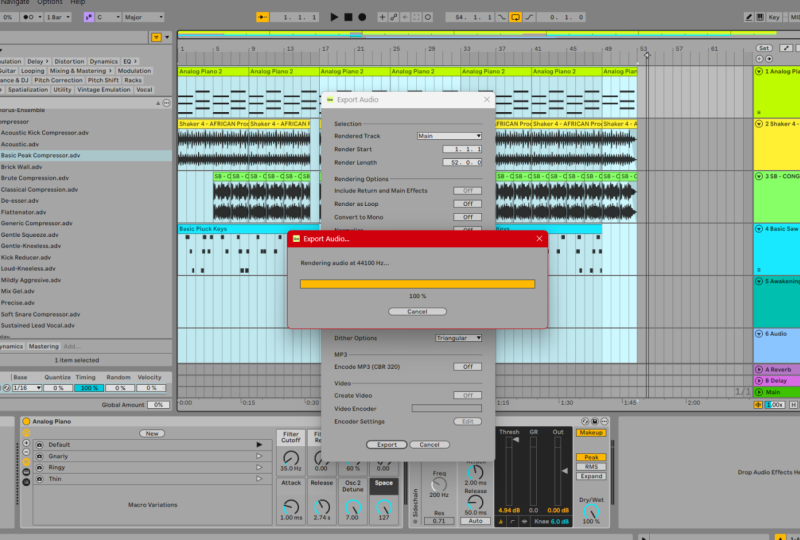Viewport: 800px width, 540px height.
Task: Open the root note C dropdown
Action: click(108, 17)
